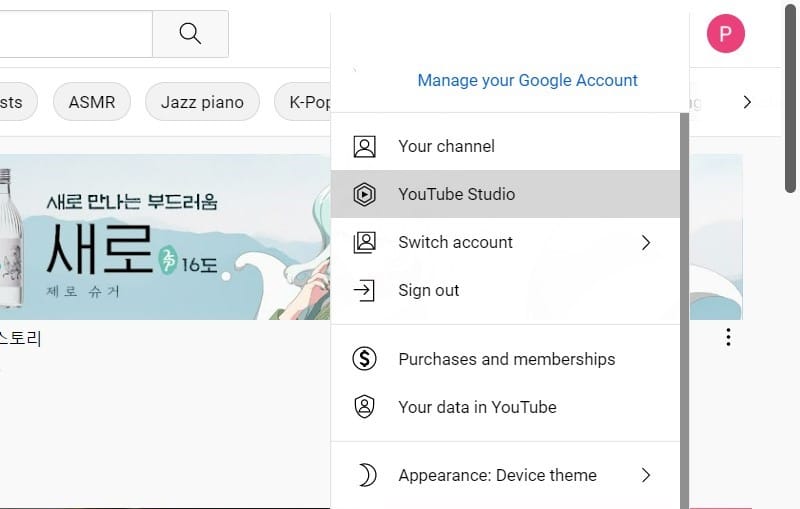
Task: Expand the Switch account submenu chevron
Action: point(646,242)
